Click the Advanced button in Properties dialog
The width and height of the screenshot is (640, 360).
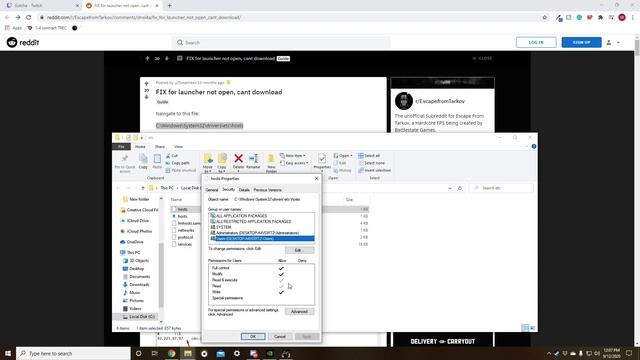pyautogui.click(x=299, y=311)
